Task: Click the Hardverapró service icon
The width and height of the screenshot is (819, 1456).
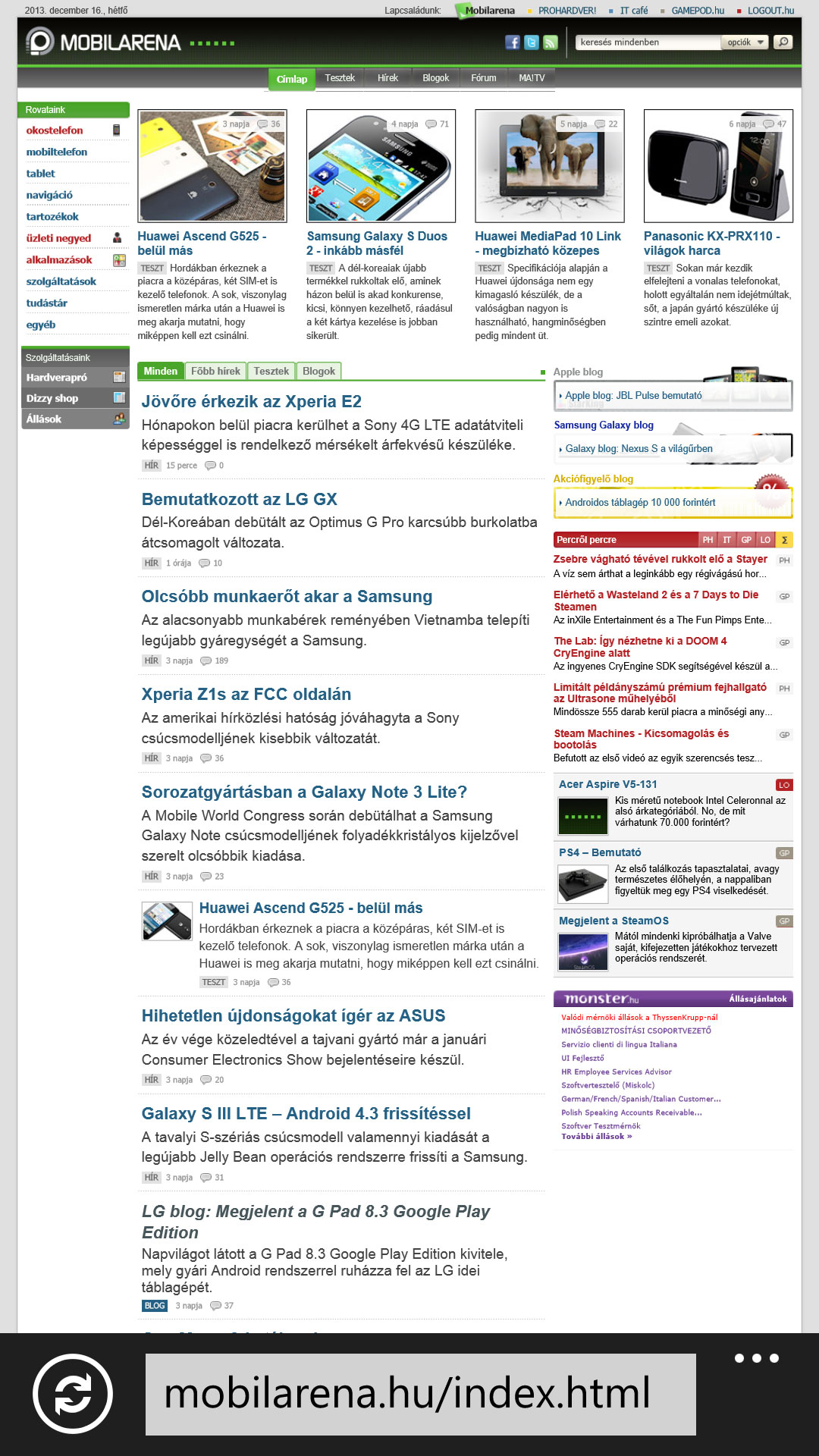Action: (x=119, y=377)
